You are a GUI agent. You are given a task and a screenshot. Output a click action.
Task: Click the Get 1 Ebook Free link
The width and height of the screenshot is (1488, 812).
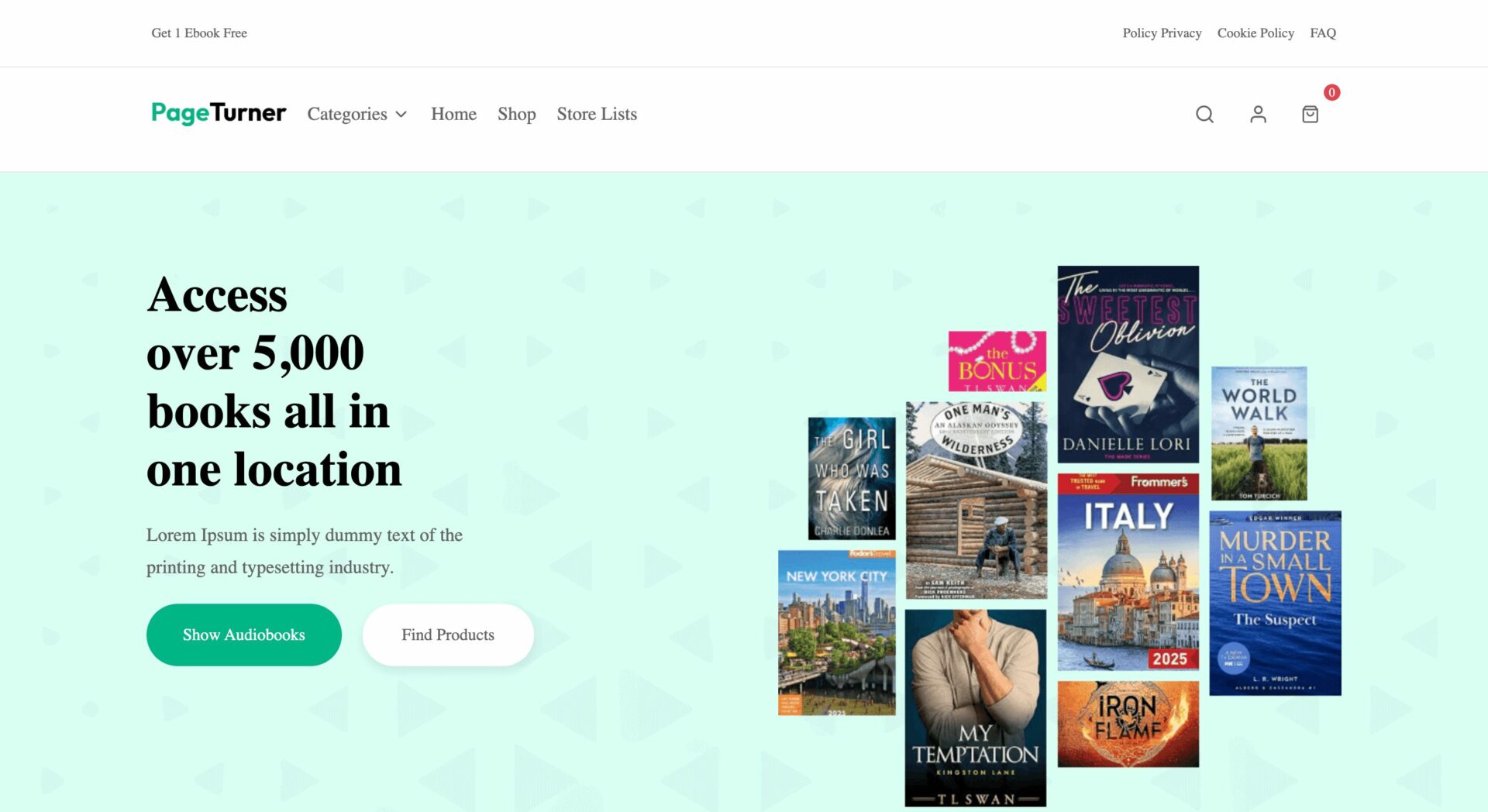[199, 33]
